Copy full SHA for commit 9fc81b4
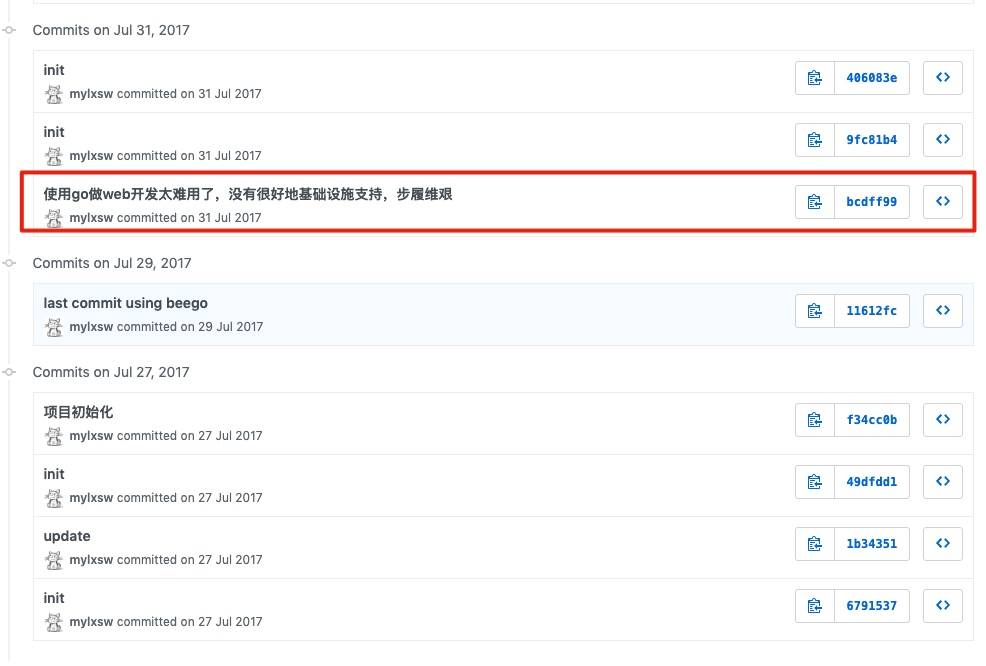This screenshot has height=666, width=986. click(814, 140)
